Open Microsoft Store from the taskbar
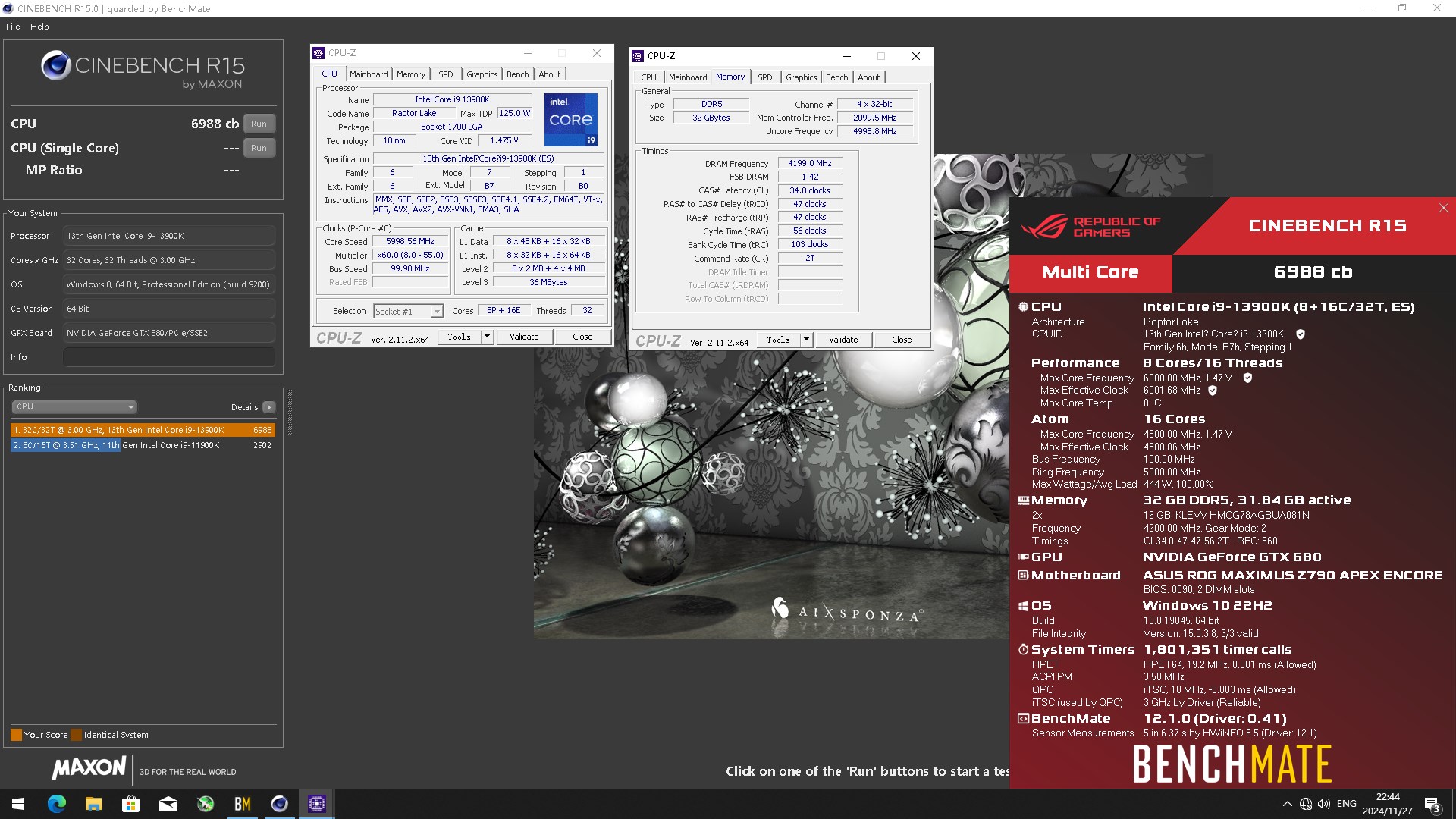The image size is (1456, 819). 130,804
